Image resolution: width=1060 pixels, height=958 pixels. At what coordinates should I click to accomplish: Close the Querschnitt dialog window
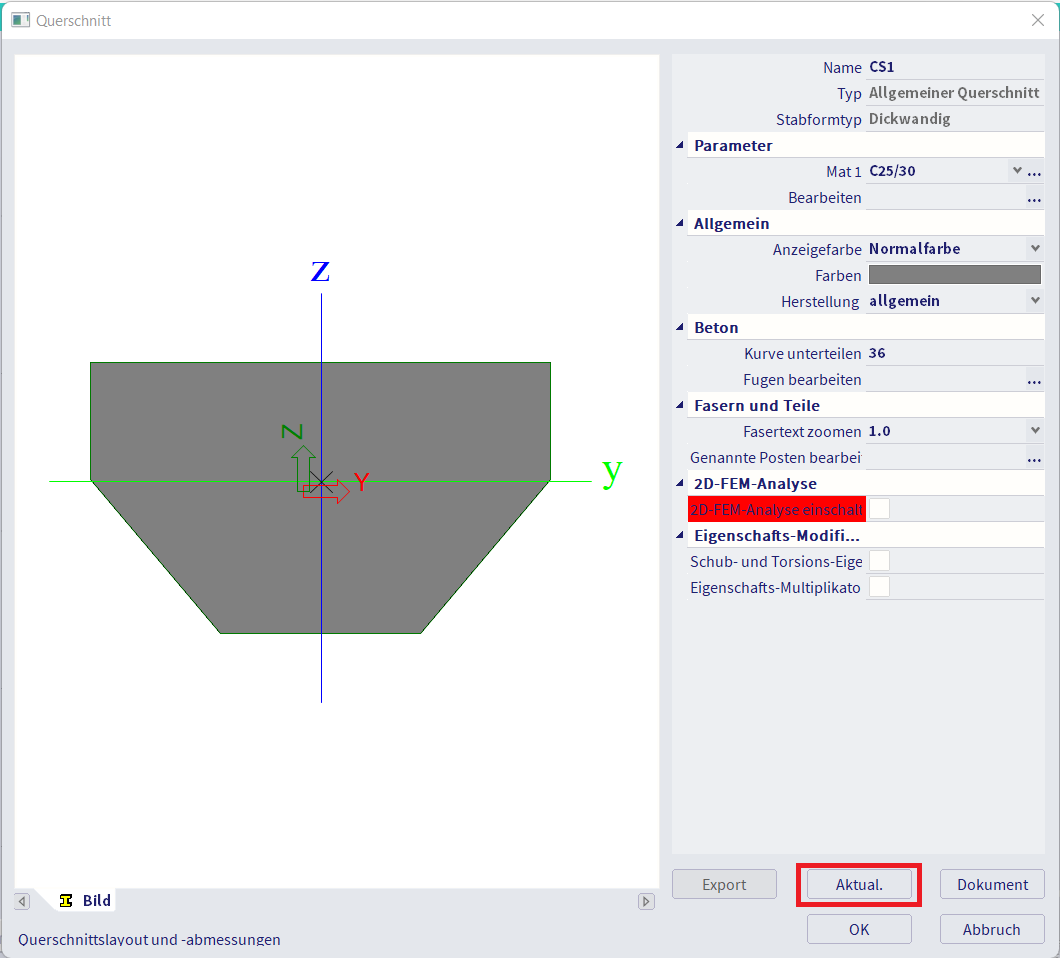tap(1037, 20)
